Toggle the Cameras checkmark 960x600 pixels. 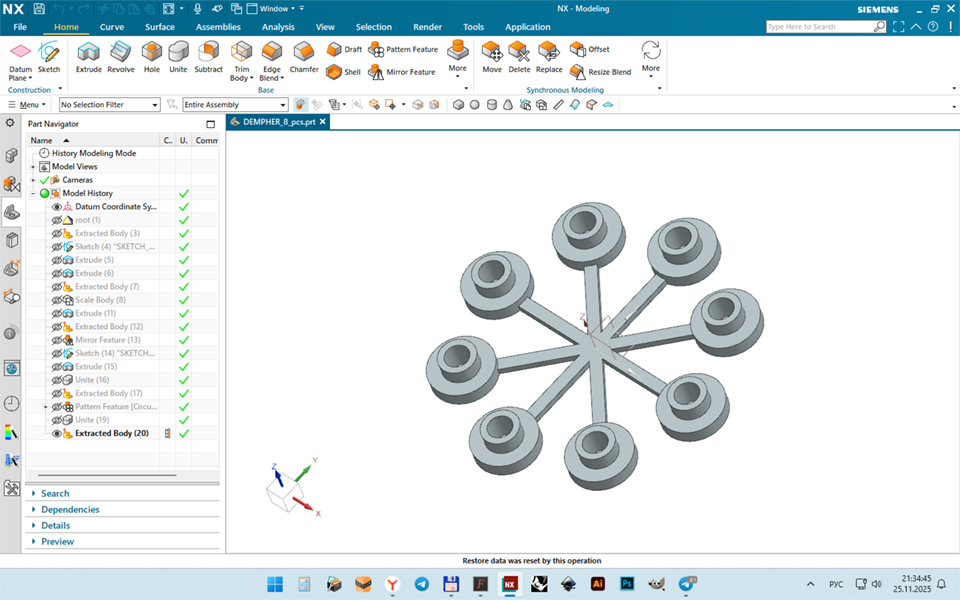click(44, 180)
